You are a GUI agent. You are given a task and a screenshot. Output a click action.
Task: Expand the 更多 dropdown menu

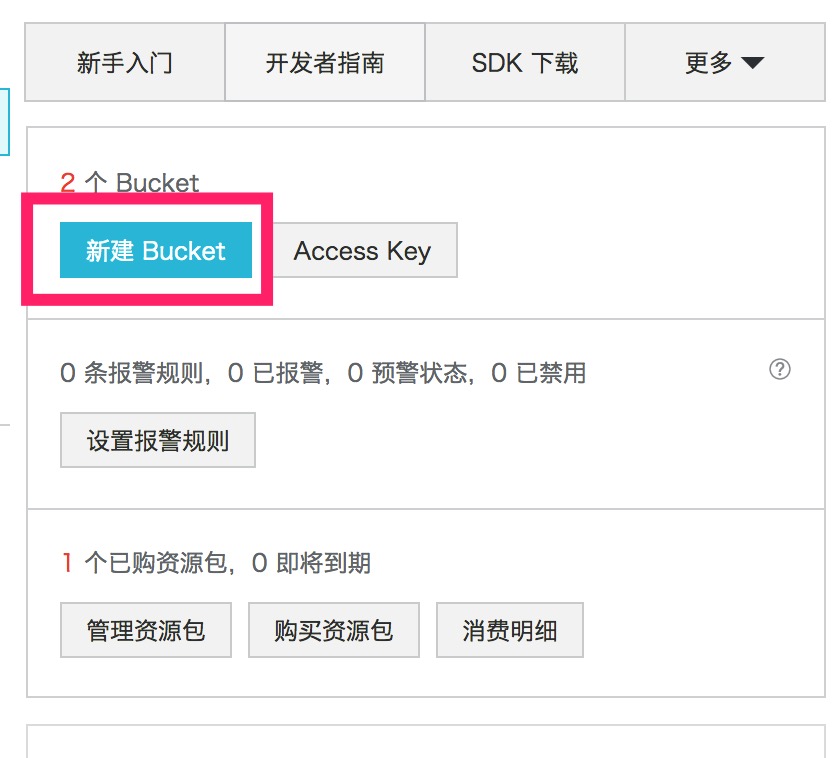[725, 62]
